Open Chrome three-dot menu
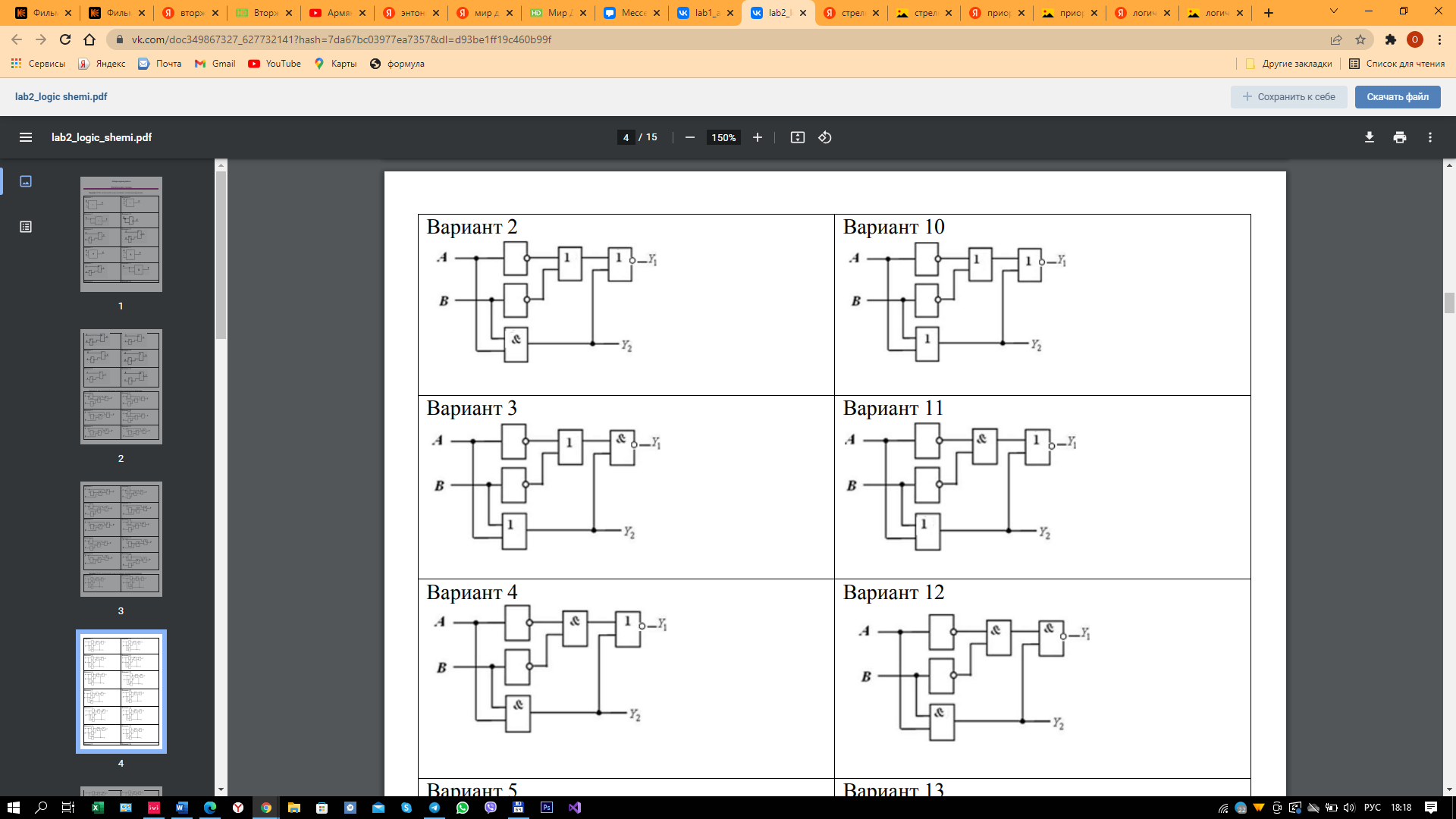This screenshot has width=1456, height=819. tap(1439, 39)
